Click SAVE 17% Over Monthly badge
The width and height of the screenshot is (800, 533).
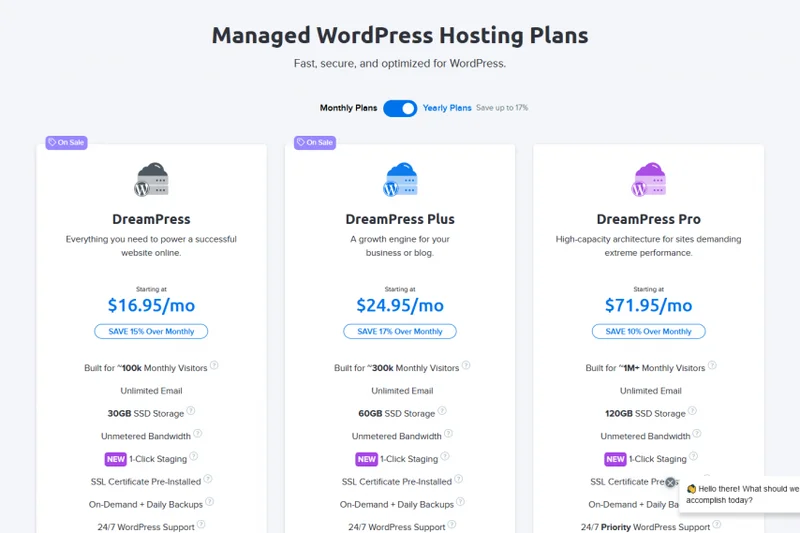pyautogui.click(x=400, y=332)
